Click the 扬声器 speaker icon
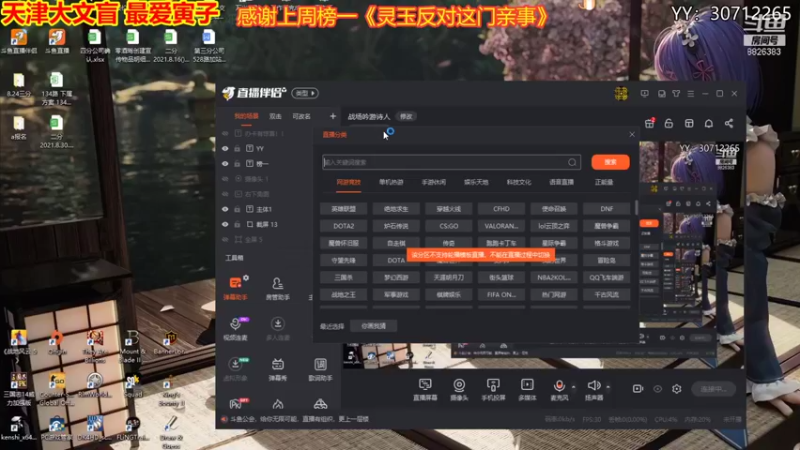This screenshot has height=450, width=800. (593, 386)
